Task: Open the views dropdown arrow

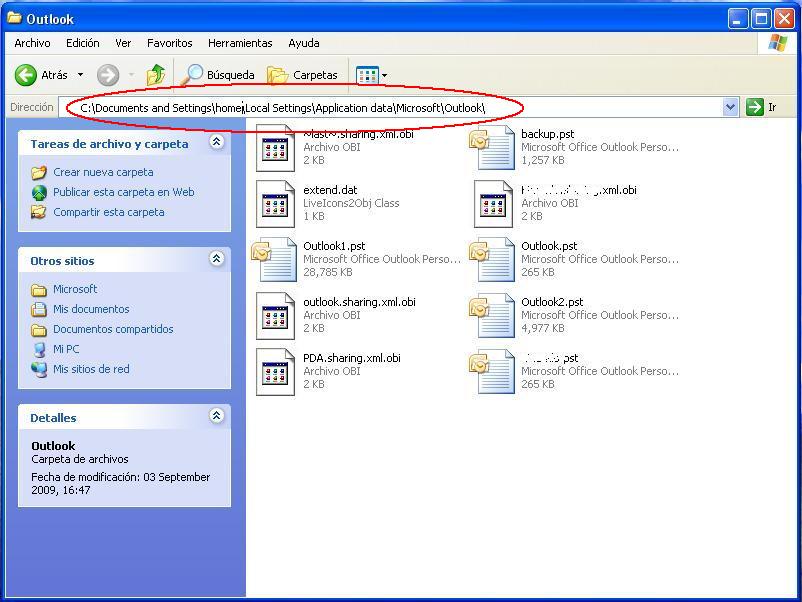Action: [x=383, y=74]
